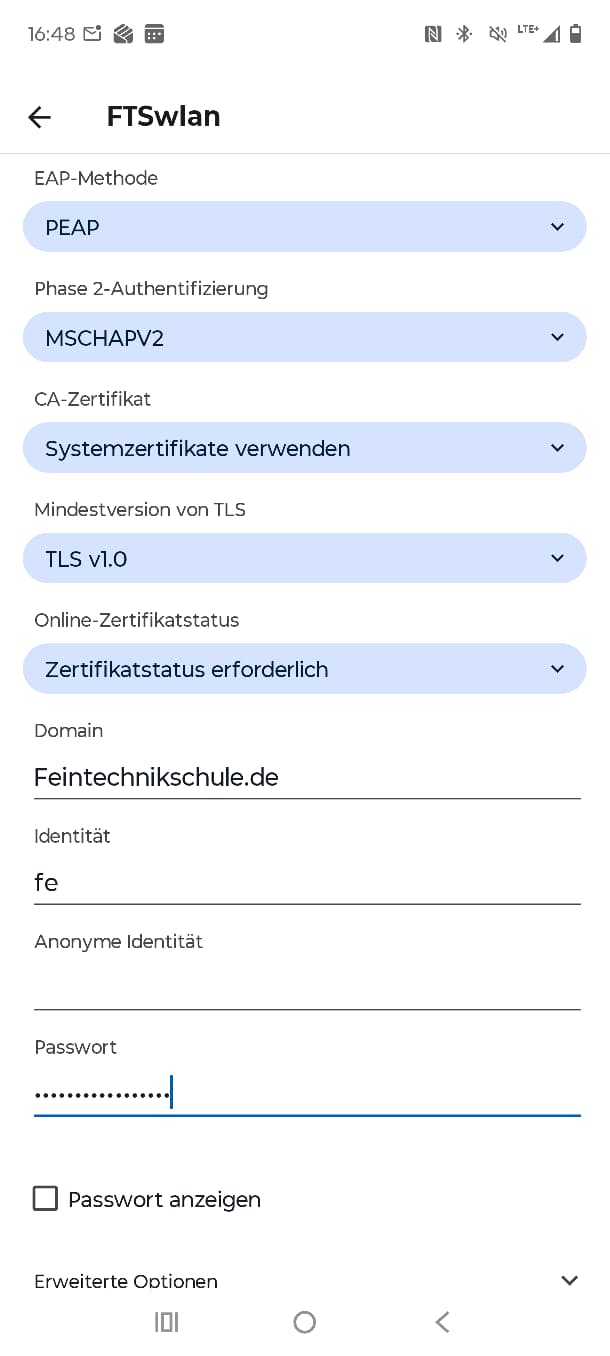This screenshot has width=610, height=1356.
Task: Tap the Anonyme Identität input field
Action: 306,988
